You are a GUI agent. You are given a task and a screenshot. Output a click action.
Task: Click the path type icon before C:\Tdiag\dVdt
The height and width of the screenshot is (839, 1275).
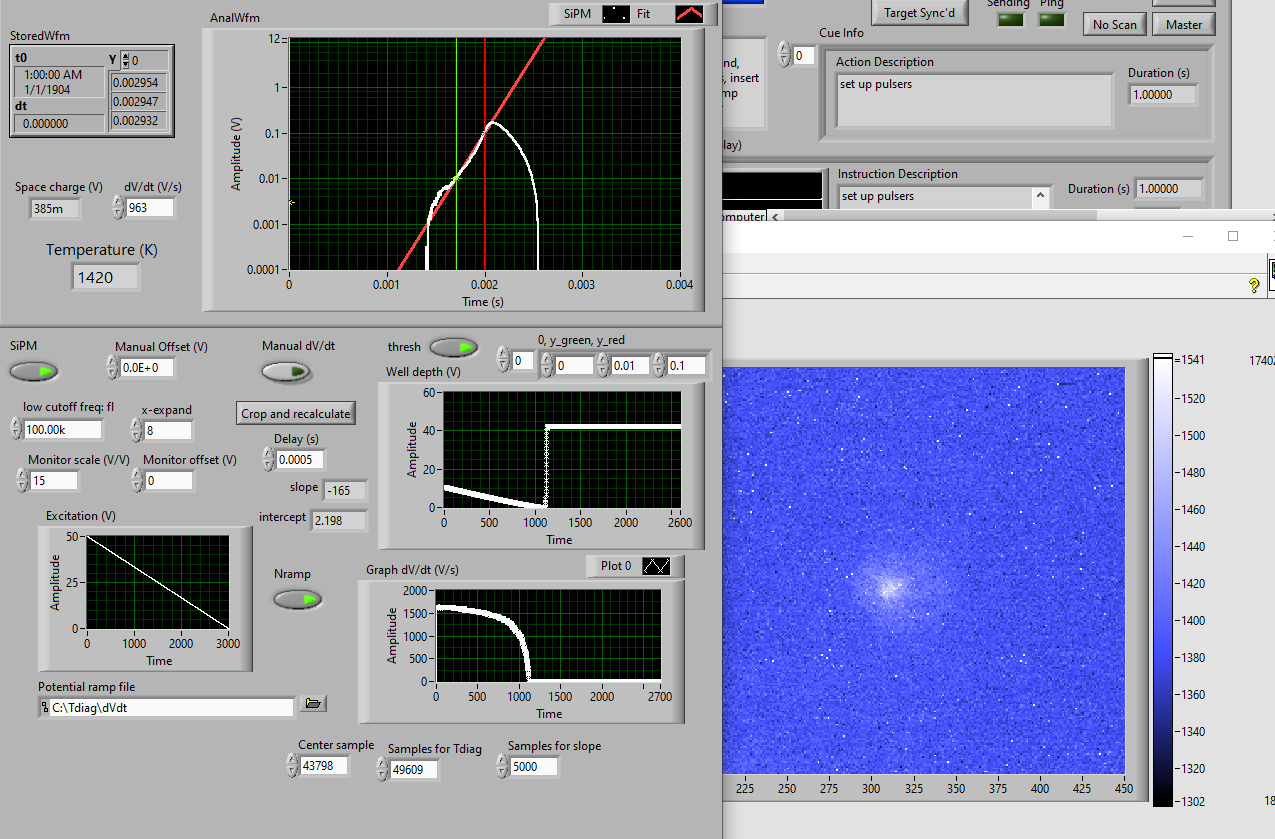pos(44,707)
